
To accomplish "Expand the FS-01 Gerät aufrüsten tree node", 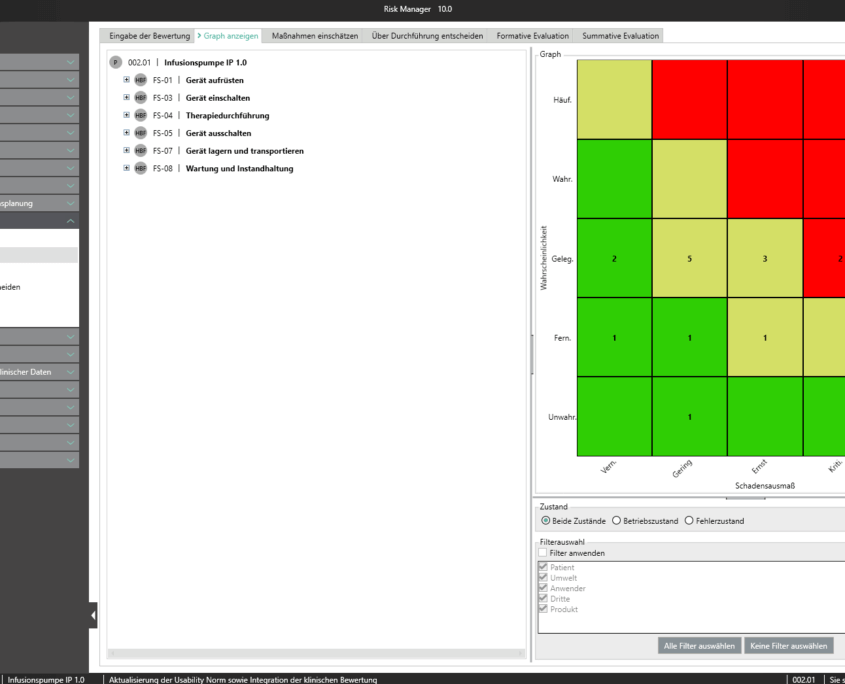I will pos(126,80).
